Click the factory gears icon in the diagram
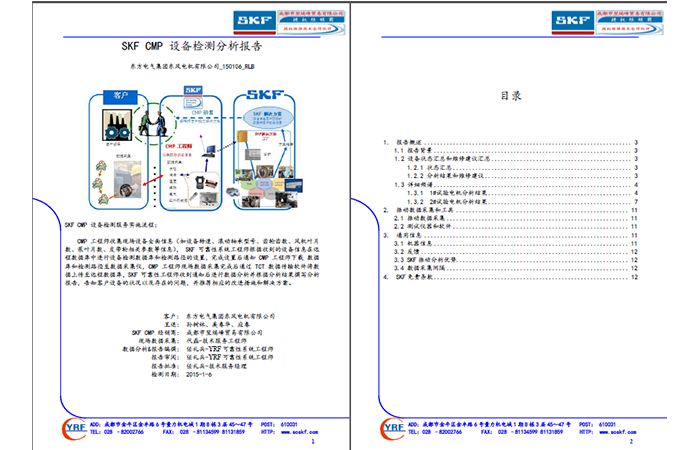Viewport: 700px width, 450px height. [117, 125]
